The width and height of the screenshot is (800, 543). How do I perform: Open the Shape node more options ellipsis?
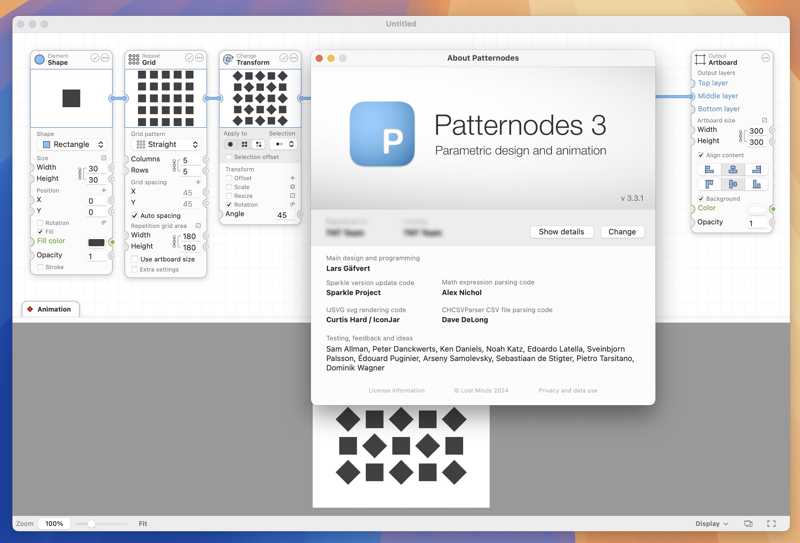pyautogui.click(x=105, y=58)
